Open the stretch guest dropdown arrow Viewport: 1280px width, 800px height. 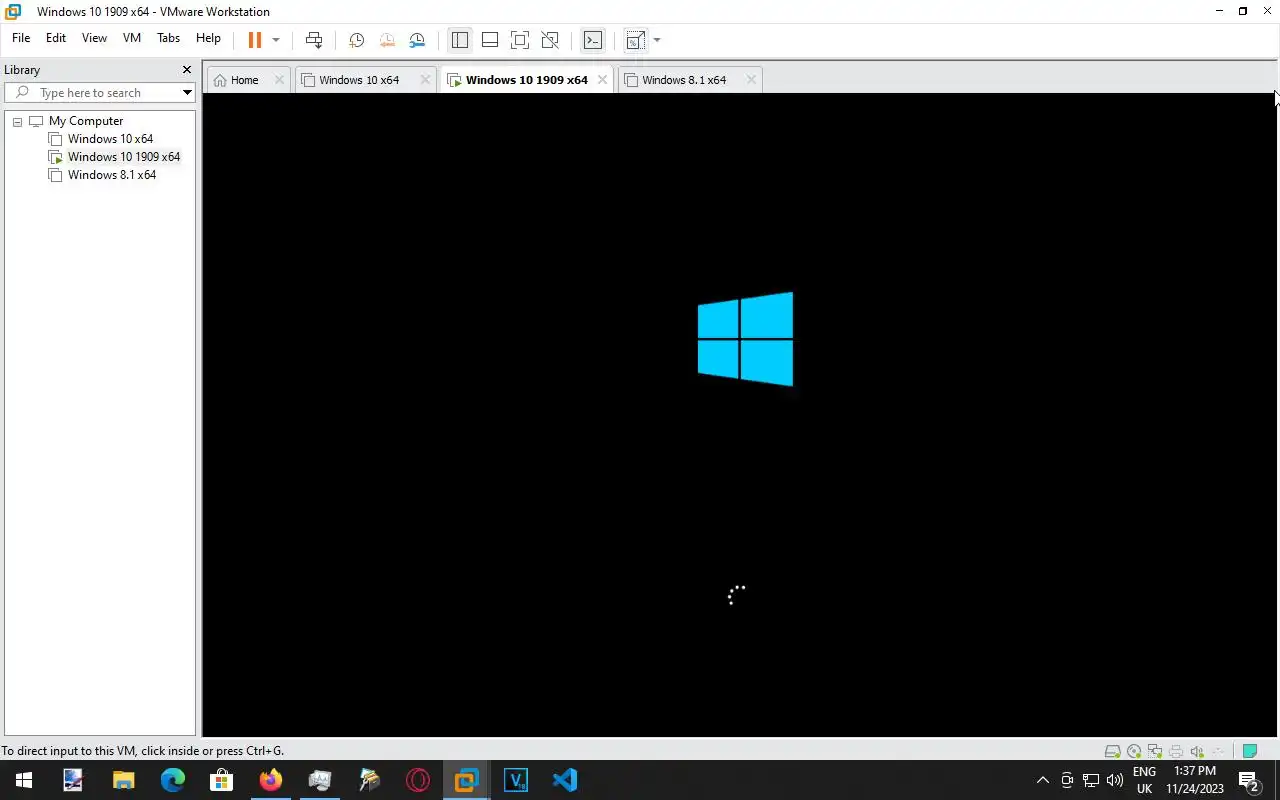pyautogui.click(x=657, y=40)
